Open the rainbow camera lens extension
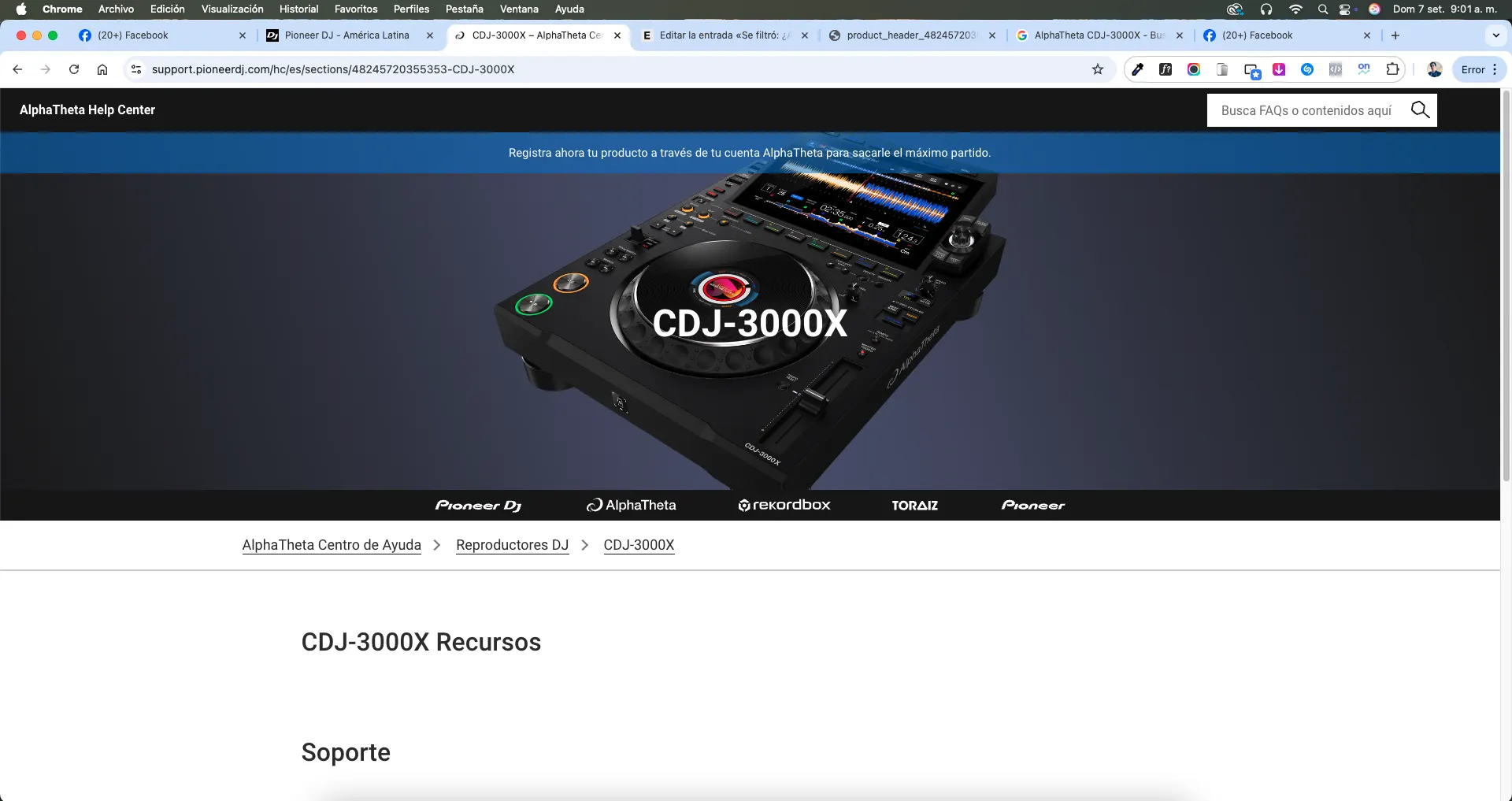 pyautogui.click(x=1194, y=69)
